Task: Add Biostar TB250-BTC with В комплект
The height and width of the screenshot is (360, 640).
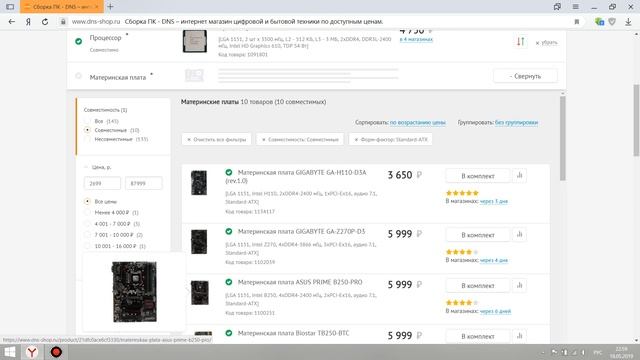Action: (x=478, y=336)
